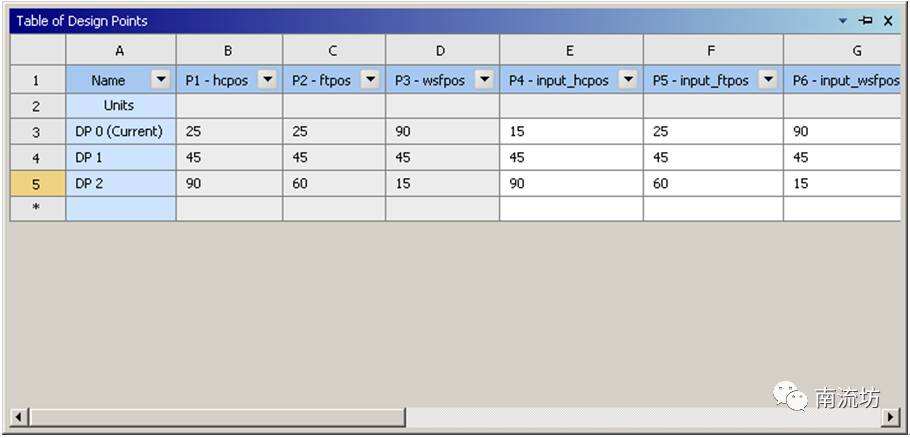Image resolution: width=910 pixels, height=438 pixels.
Task: Select the DP 2 name cell
Action: [x=121, y=184]
